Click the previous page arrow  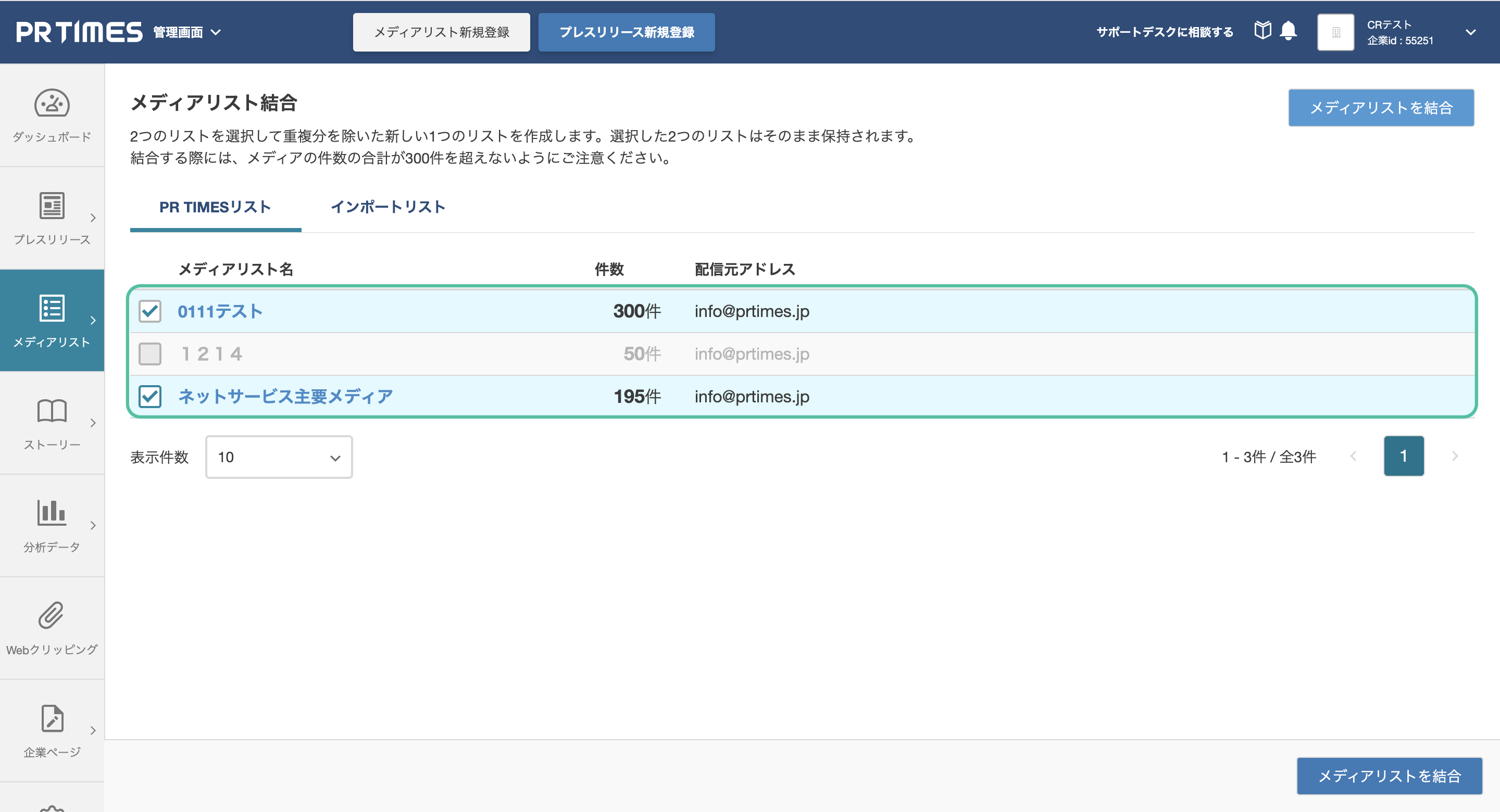click(x=1353, y=456)
